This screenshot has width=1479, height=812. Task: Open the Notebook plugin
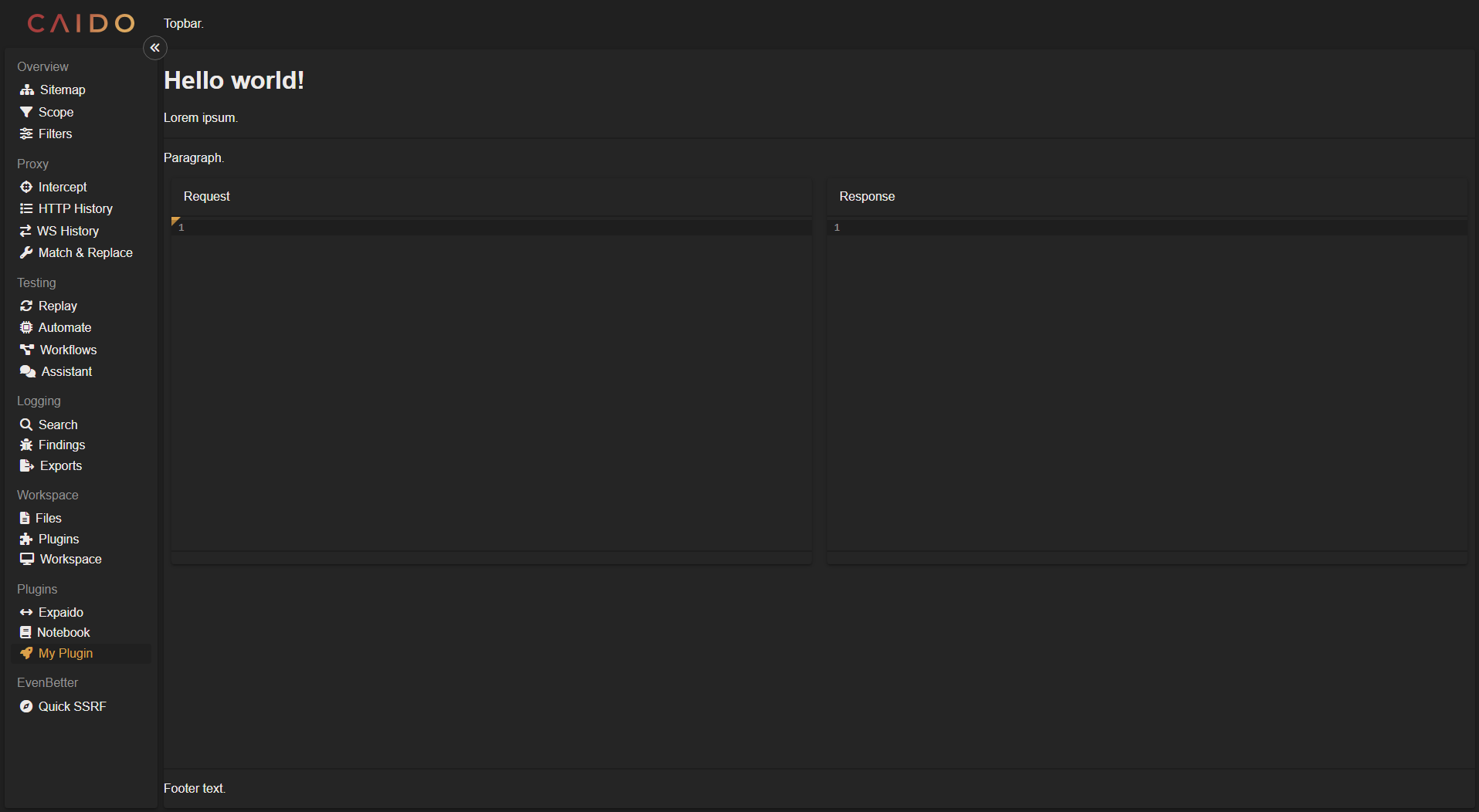pos(63,633)
